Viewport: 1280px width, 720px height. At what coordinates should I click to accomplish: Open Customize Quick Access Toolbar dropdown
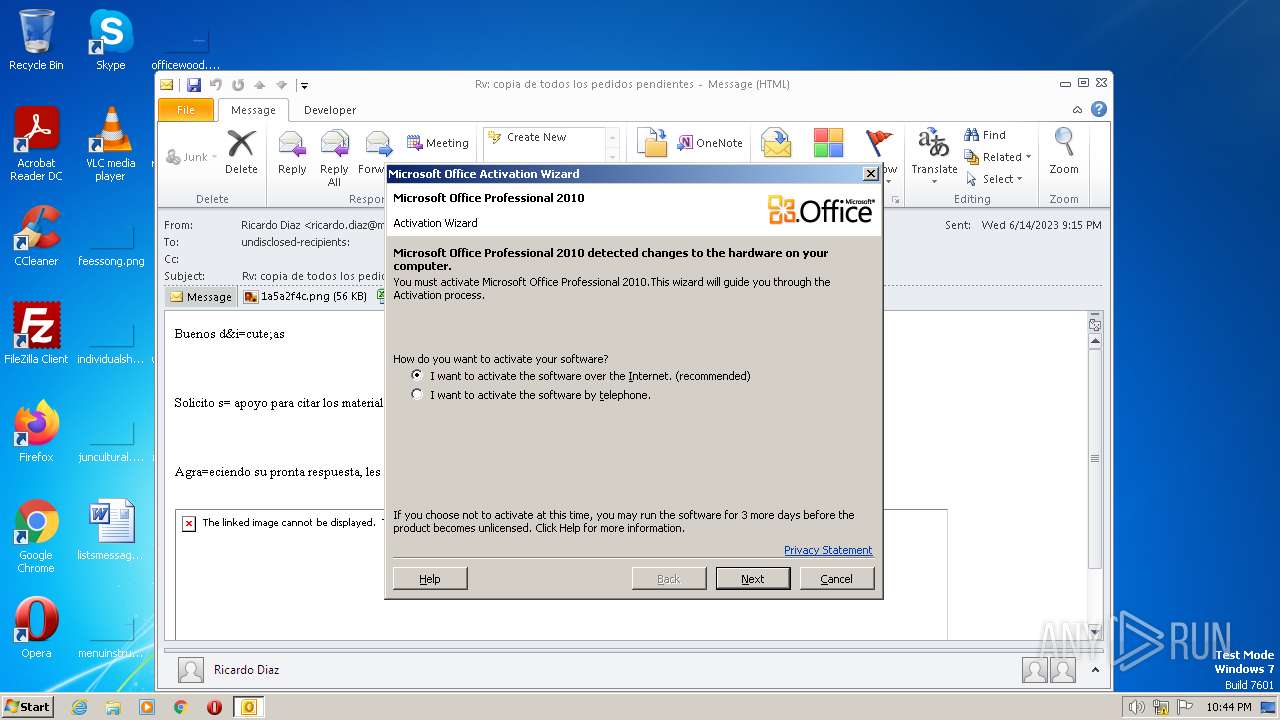pos(304,86)
